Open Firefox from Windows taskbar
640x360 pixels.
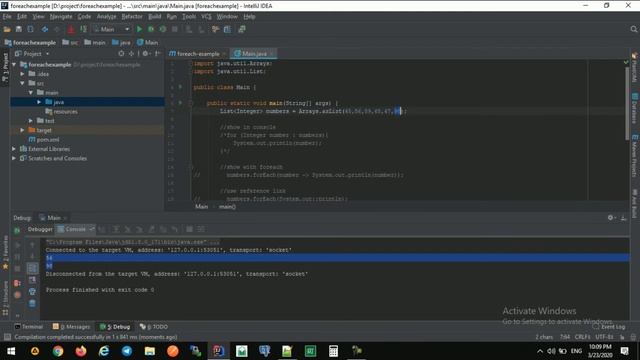81,351
